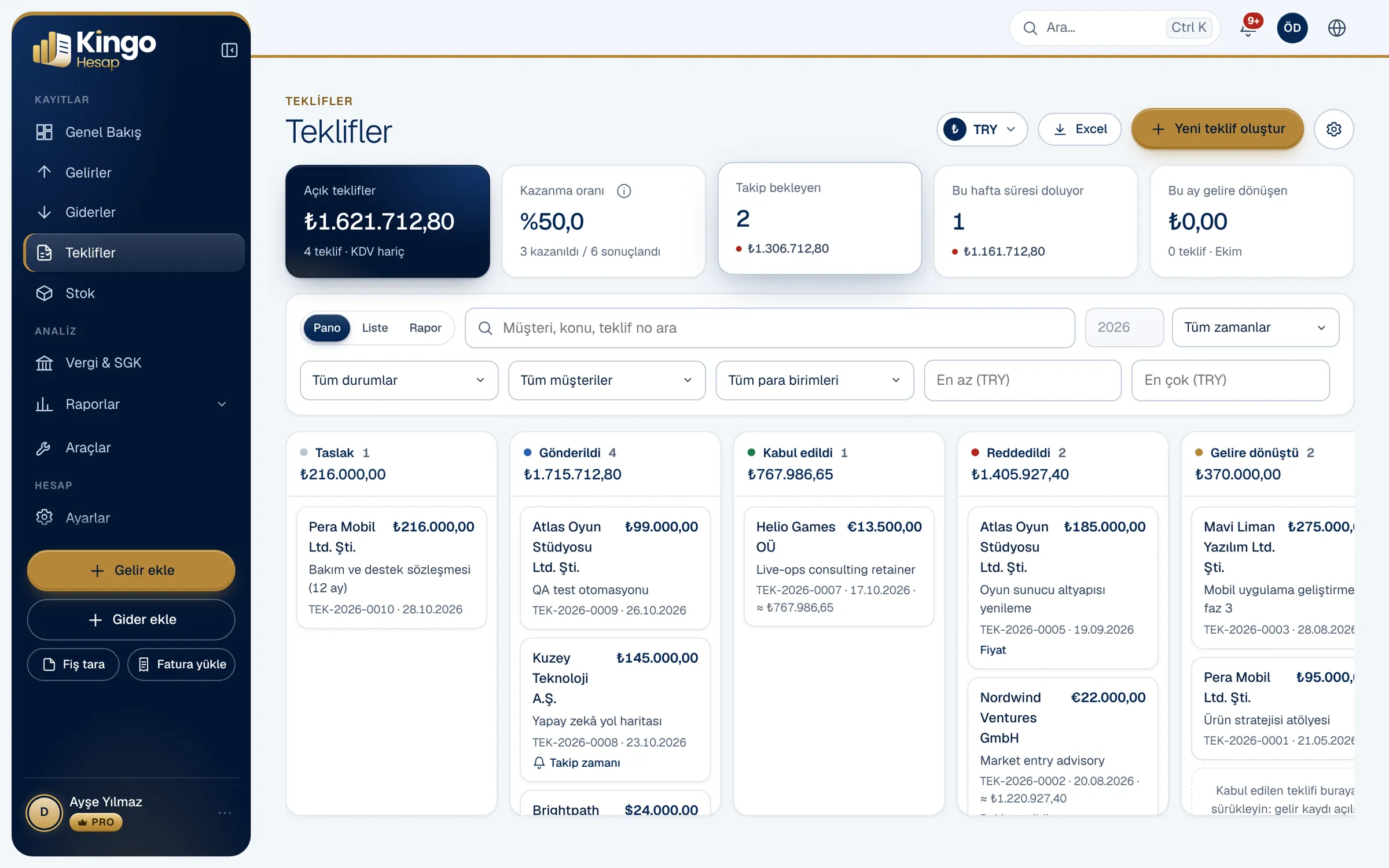Expand the Tüm durumlar dropdown
The width and height of the screenshot is (1389, 868).
399,380
